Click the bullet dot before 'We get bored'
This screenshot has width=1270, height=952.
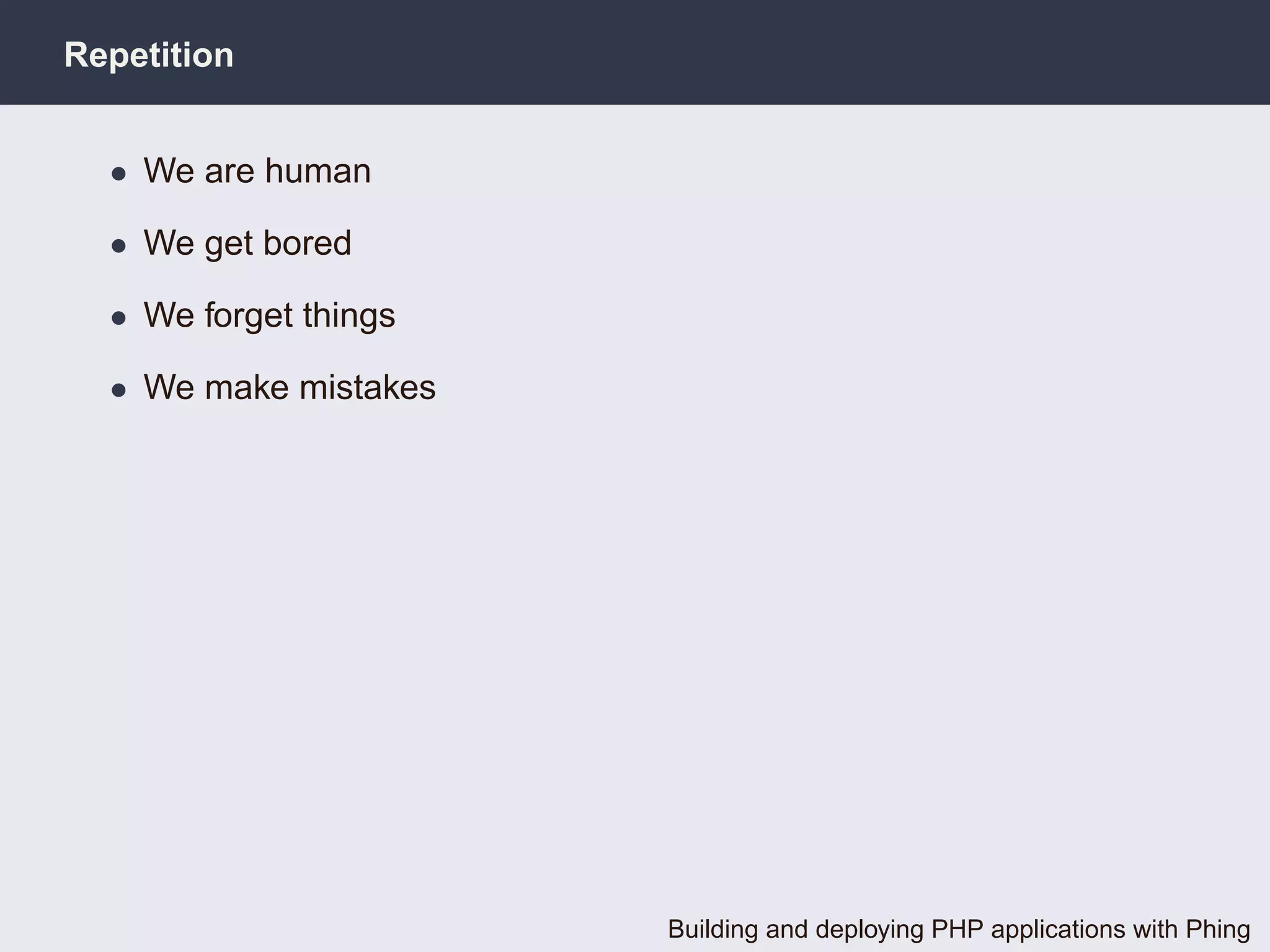[118, 246]
